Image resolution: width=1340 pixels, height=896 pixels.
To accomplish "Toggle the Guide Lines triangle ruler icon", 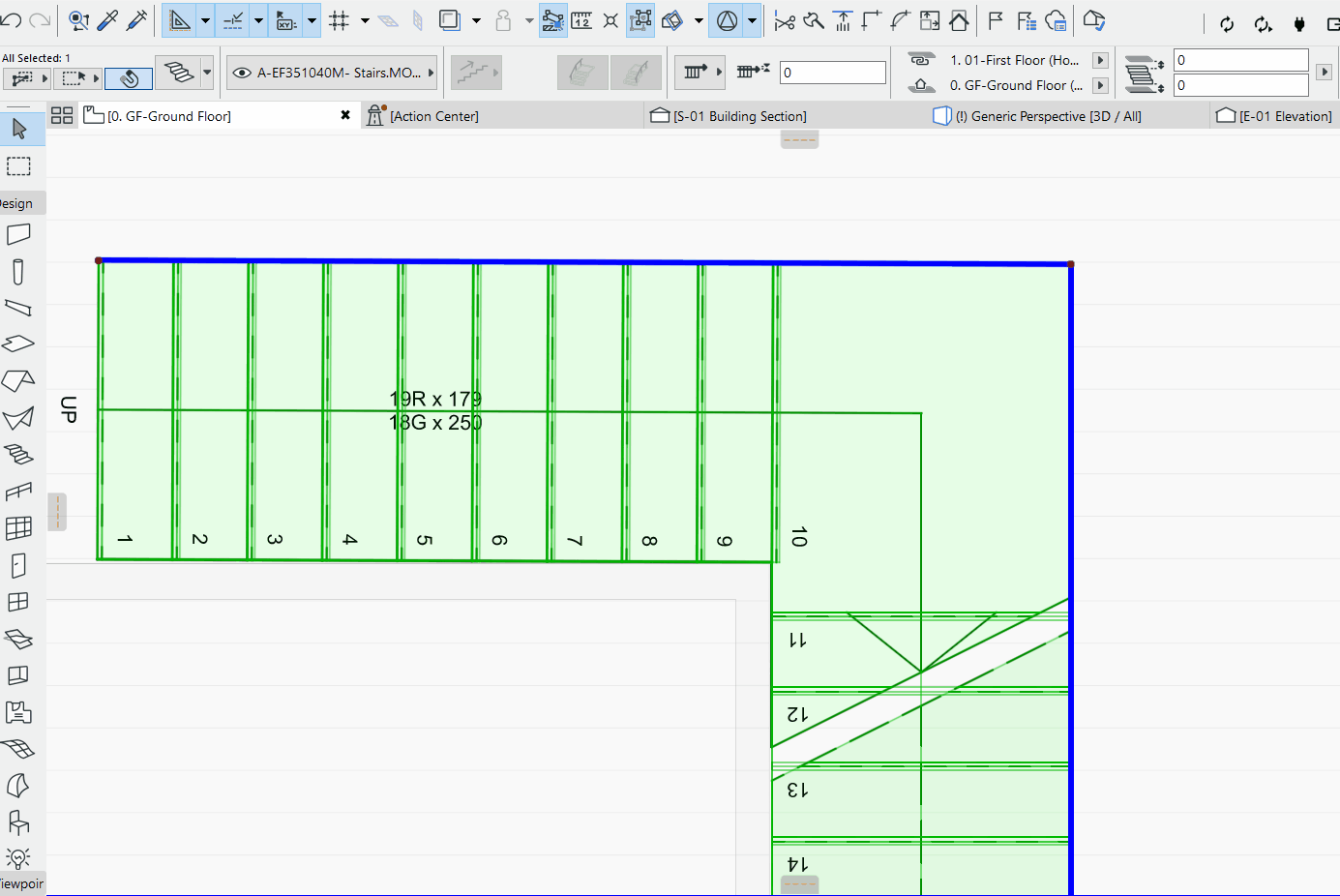I will (180, 20).
